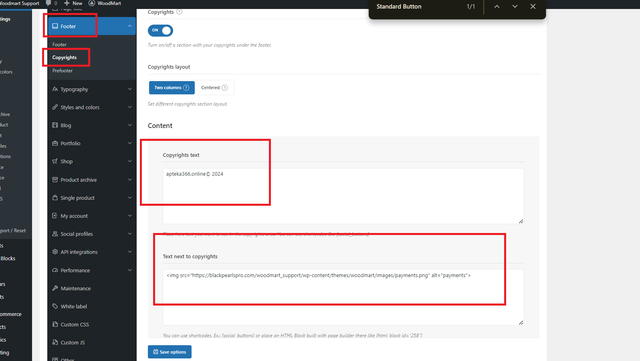Click the Blog section icon

coord(55,125)
